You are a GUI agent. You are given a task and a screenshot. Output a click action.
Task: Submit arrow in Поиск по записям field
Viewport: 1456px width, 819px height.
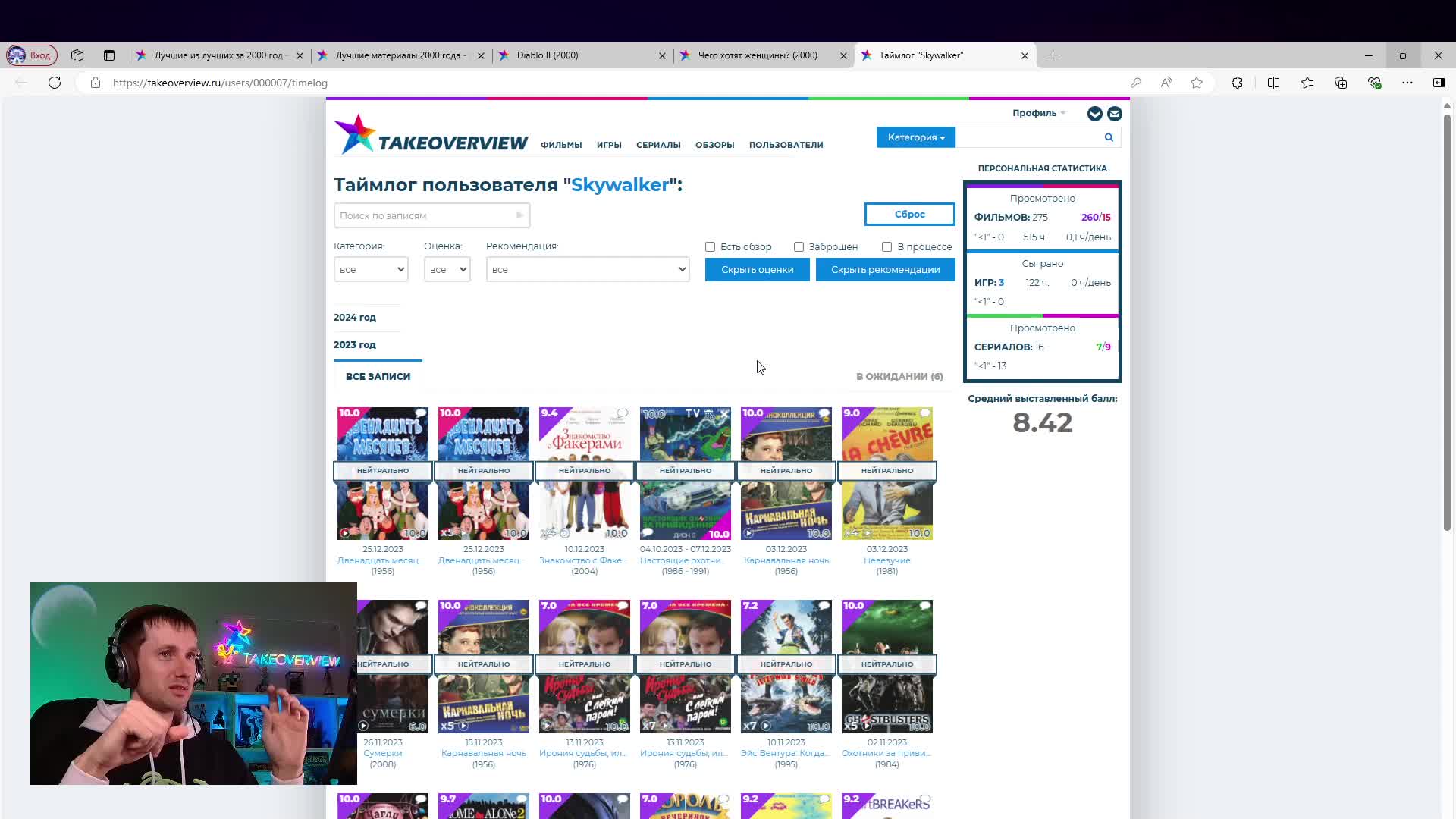click(x=519, y=216)
